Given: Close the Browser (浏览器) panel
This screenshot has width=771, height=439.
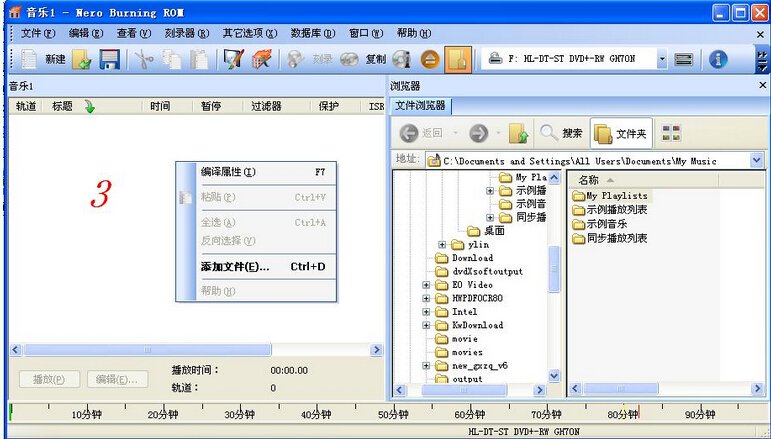Looking at the screenshot, I should pyautogui.click(x=762, y=86).
